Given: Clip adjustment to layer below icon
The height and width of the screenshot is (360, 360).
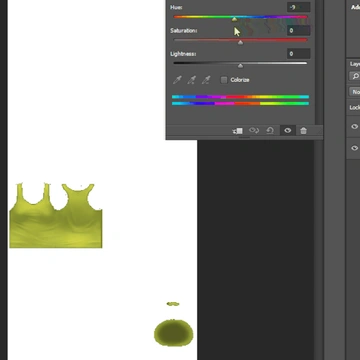Looking at the screenshot, I should (238, 131).
